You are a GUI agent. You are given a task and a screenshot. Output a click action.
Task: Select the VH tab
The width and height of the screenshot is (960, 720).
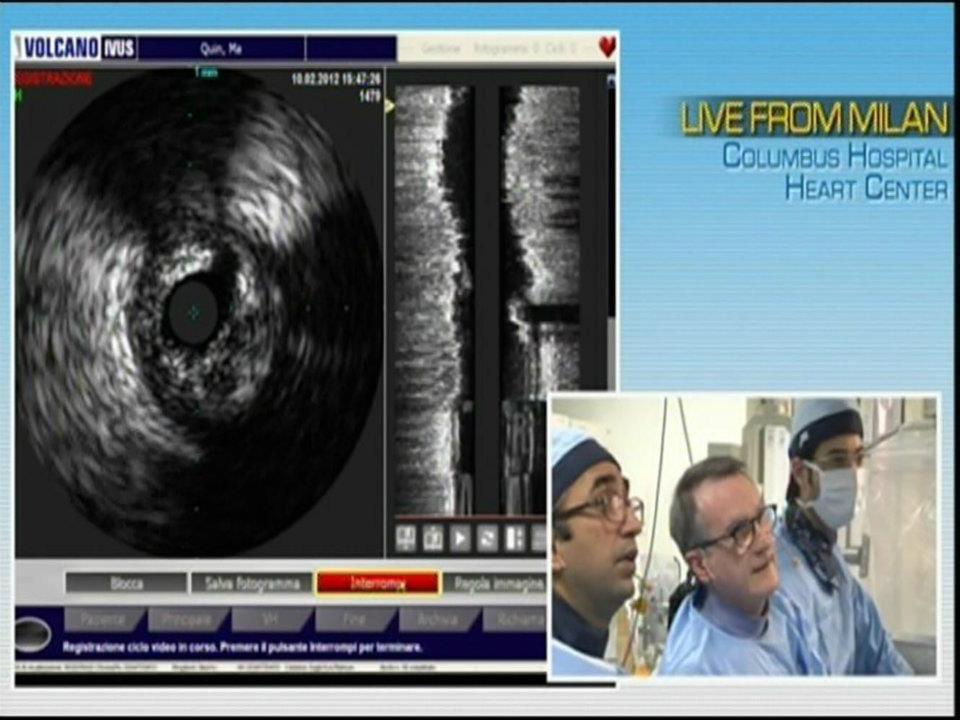[x=270, y=620]
